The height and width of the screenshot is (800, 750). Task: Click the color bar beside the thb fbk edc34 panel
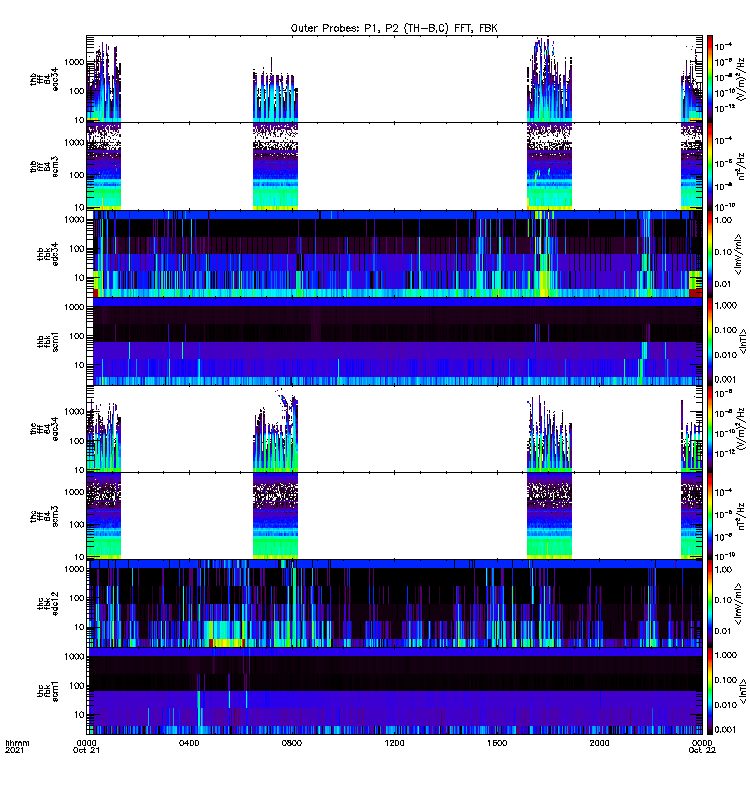click(x=710, y=254)
